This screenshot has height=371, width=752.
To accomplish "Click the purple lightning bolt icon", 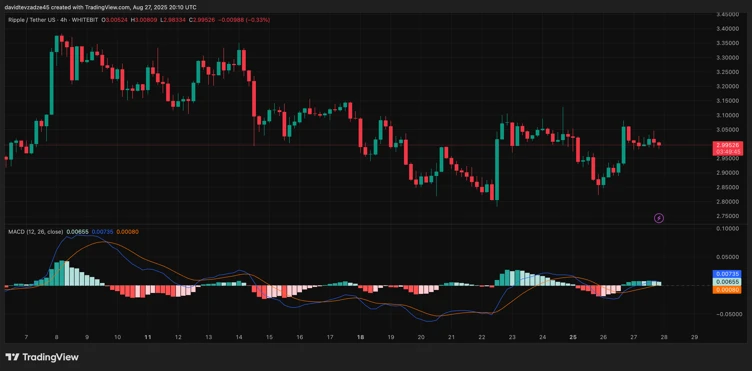I will pyautogui.click(x=659, y=218).
